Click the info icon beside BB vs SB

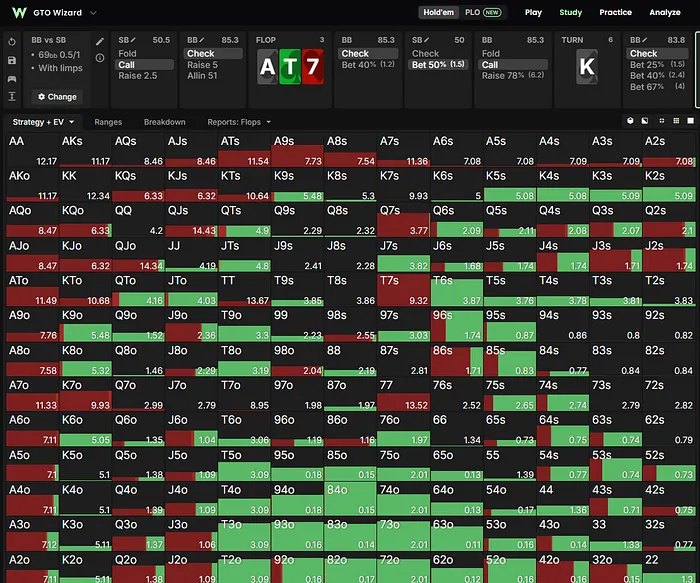click(100, 58)
